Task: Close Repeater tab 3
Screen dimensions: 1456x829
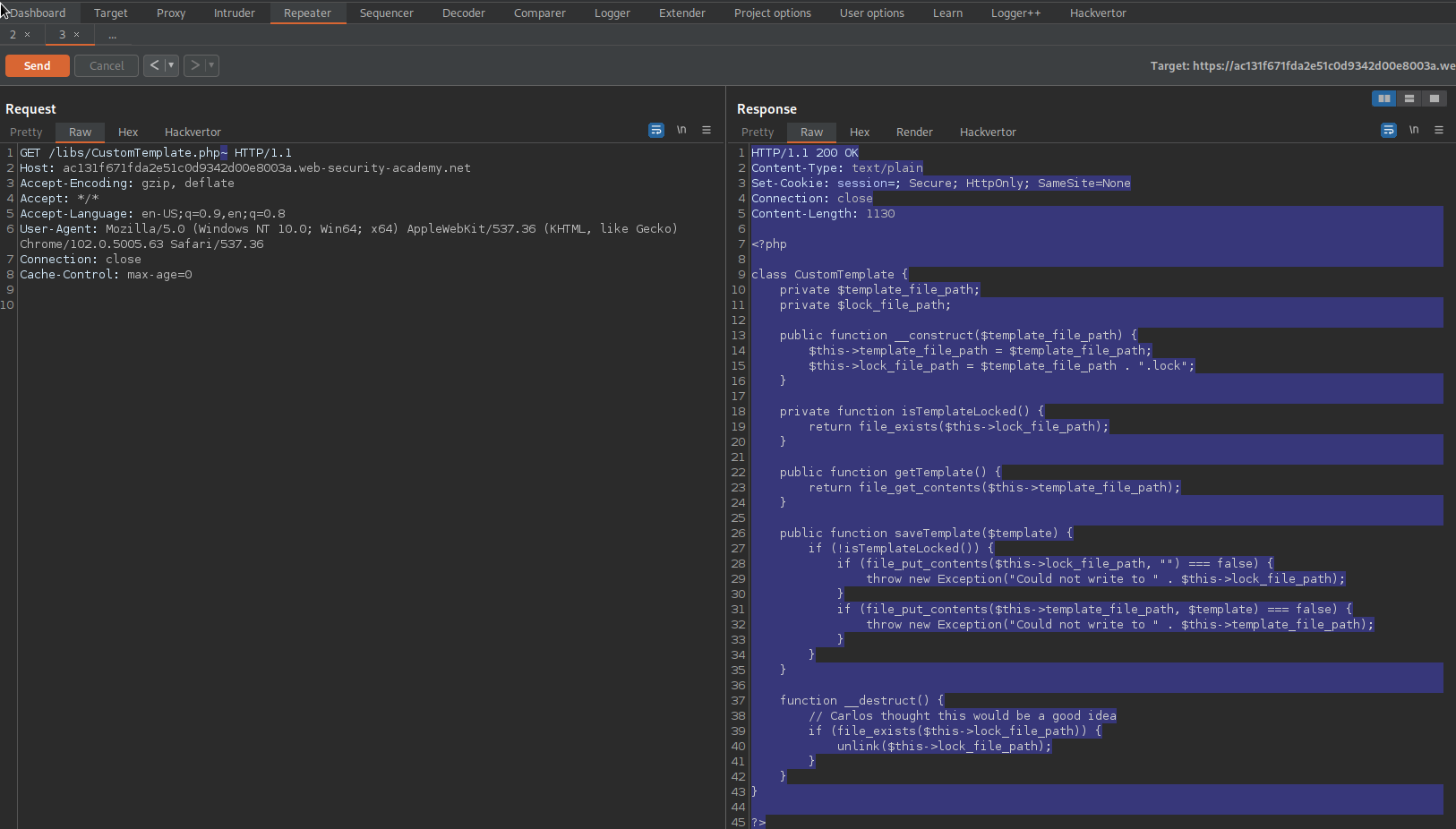Action: 76,35
